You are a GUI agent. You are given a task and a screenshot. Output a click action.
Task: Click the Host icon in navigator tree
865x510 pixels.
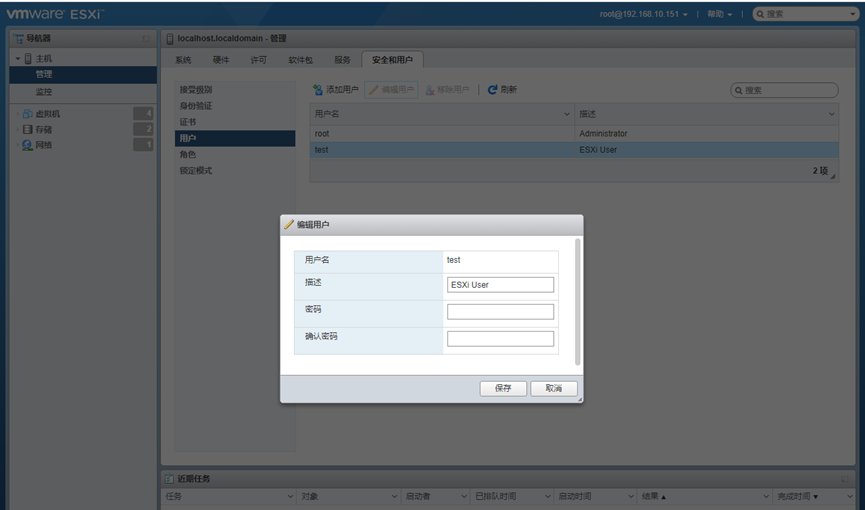pyautogui.click(x=28, y=59)
